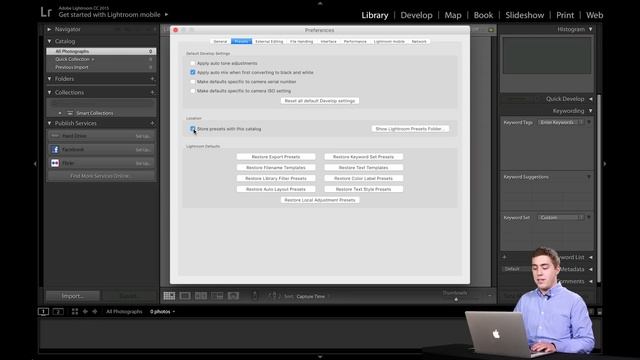
Task: Click Restore Filename Templates button
Action: coord(276,168)
